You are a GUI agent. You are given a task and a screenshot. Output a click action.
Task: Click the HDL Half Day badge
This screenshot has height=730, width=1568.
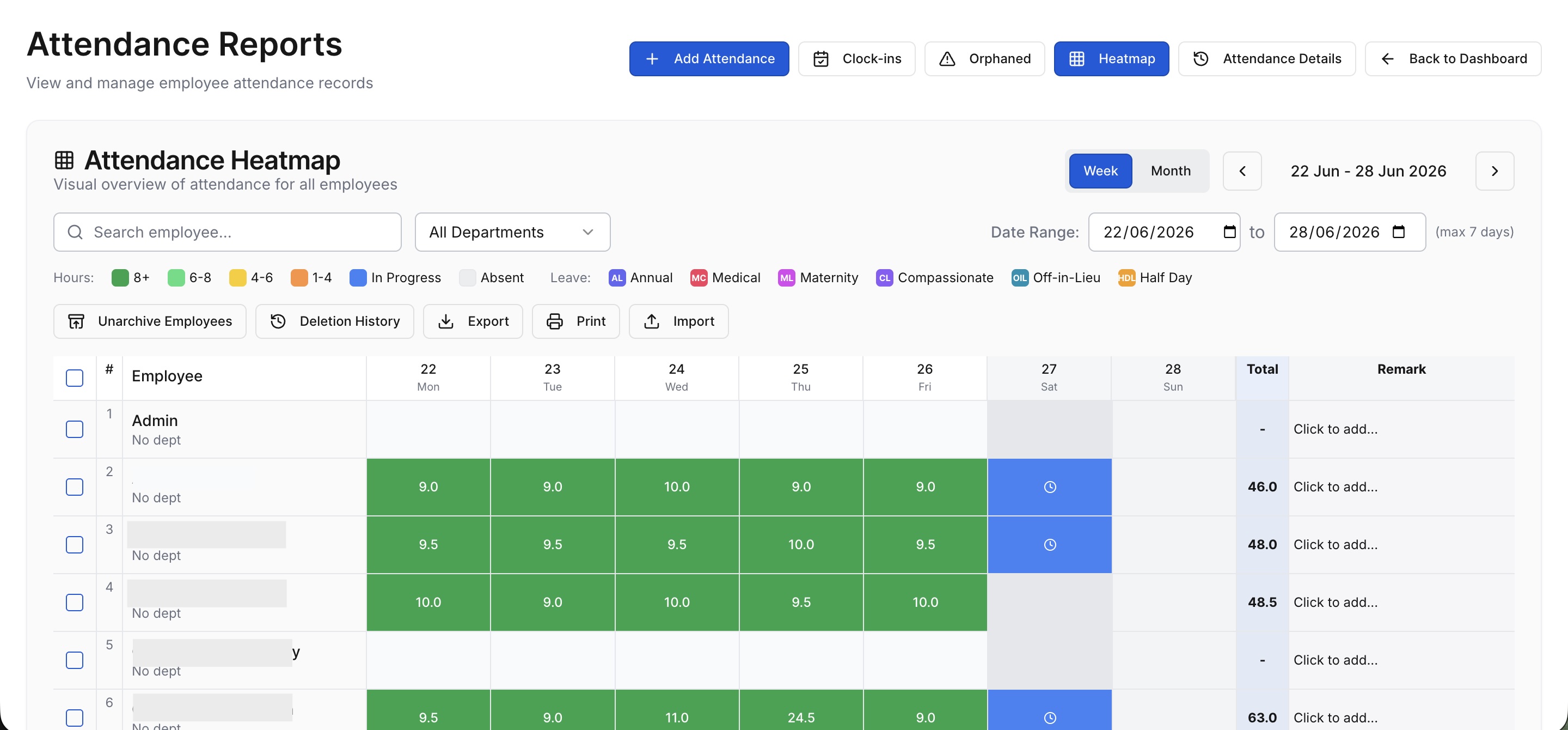click(x=1126, y=278)
